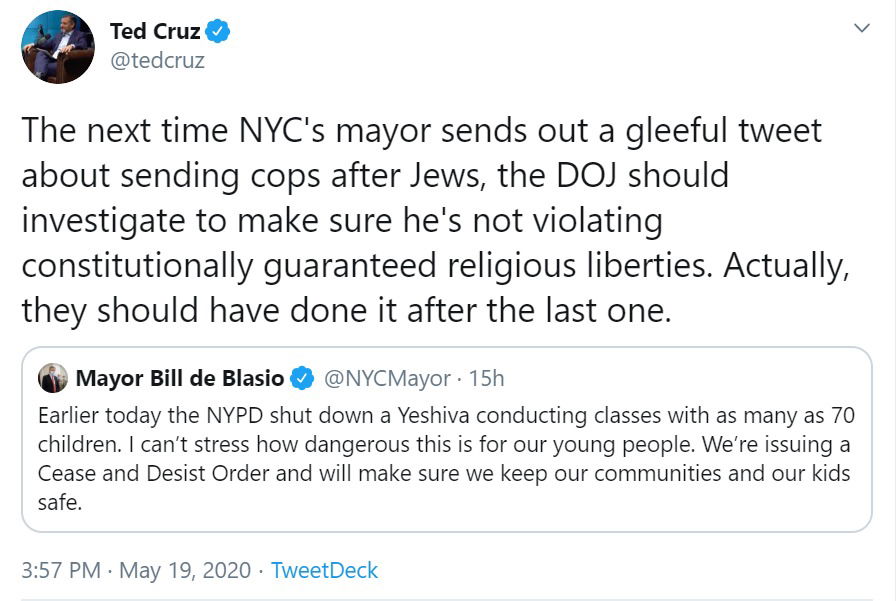Click the 15h timestamp on the quoted tweet
The width and height of the screenshot is (896, 601).
click(x=485, y=379)
